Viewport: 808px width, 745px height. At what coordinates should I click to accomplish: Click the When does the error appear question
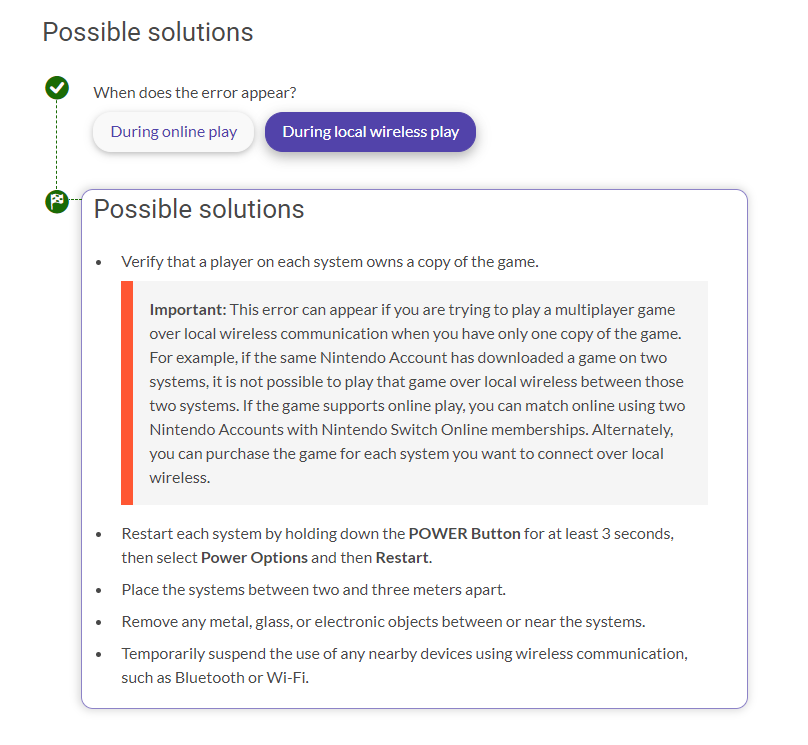pos(195,93)
